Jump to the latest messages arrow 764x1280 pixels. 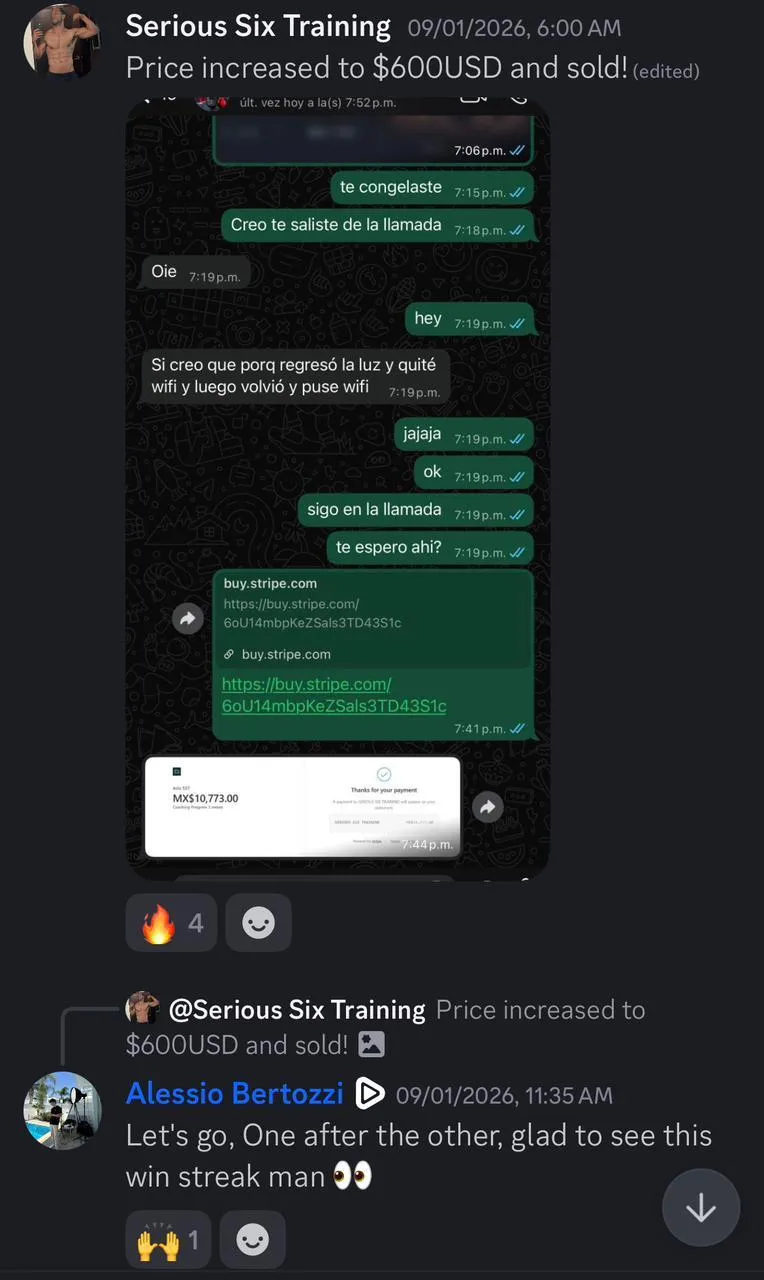(x=701, y=1208)
